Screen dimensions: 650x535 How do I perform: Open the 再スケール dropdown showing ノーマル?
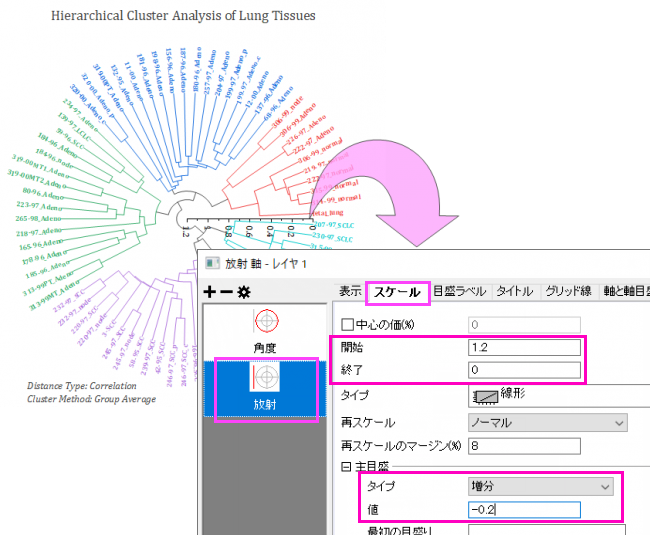pos(548,423)
